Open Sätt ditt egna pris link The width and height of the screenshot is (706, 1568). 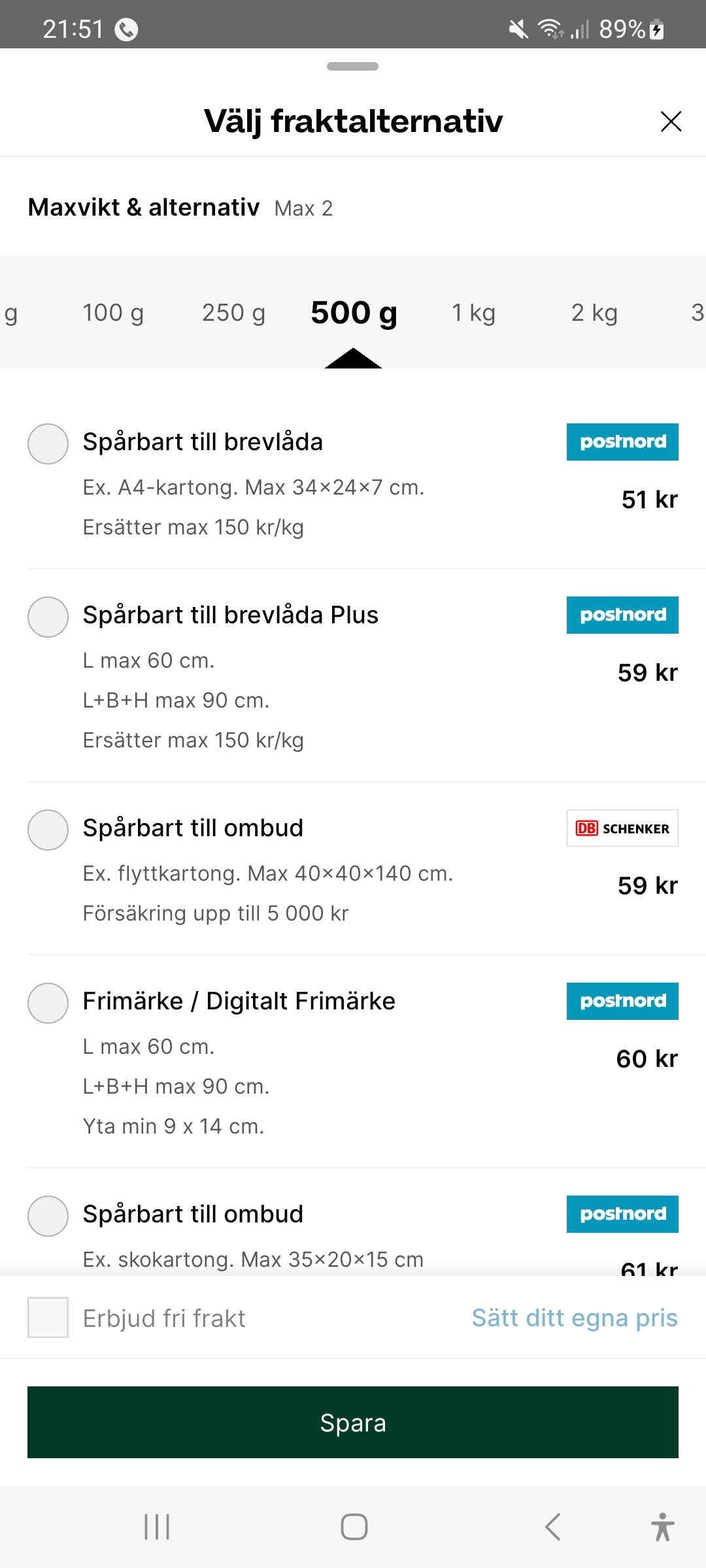[x=575, y=1318]
